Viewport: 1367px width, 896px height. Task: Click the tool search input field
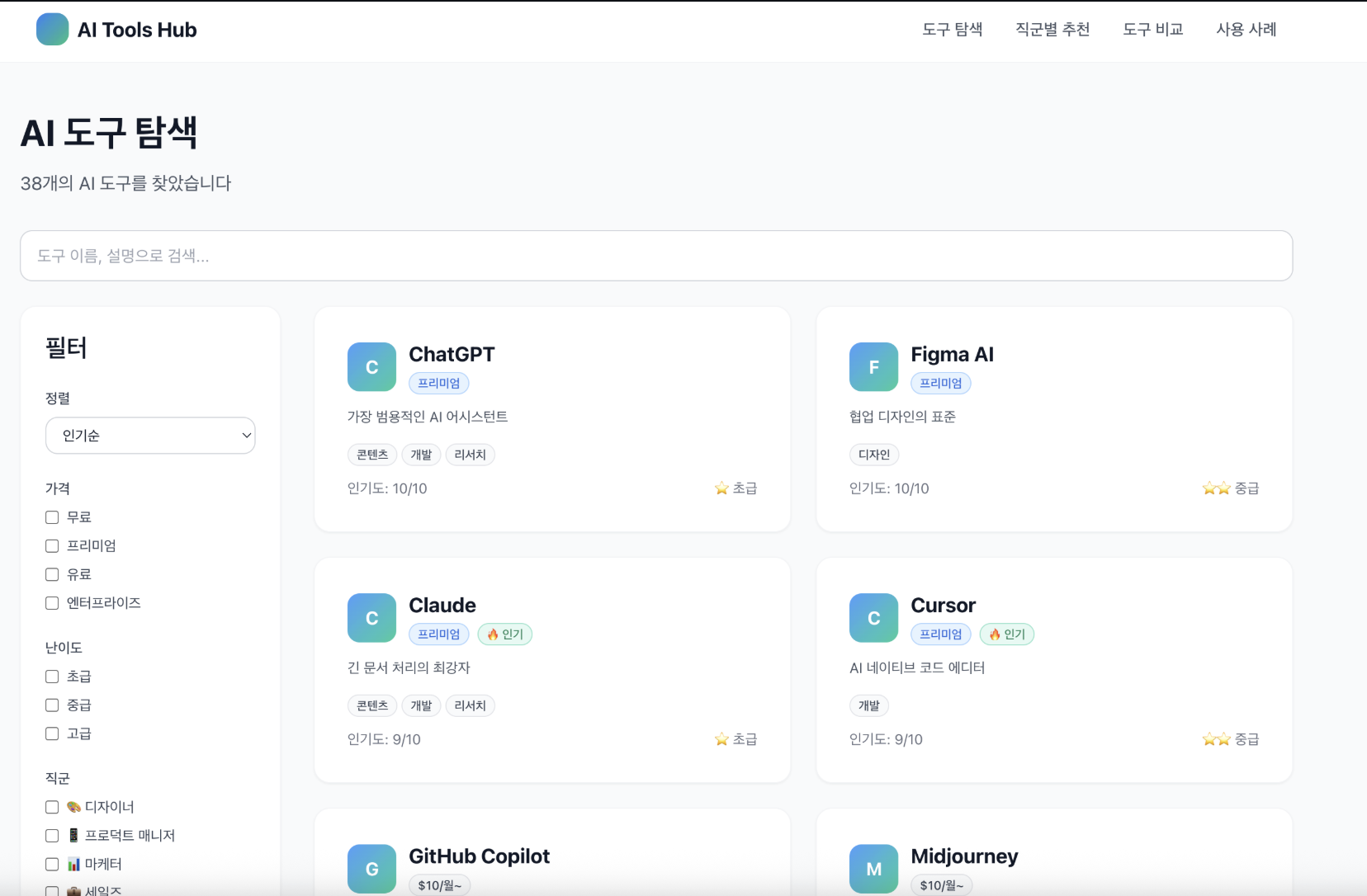657,256
